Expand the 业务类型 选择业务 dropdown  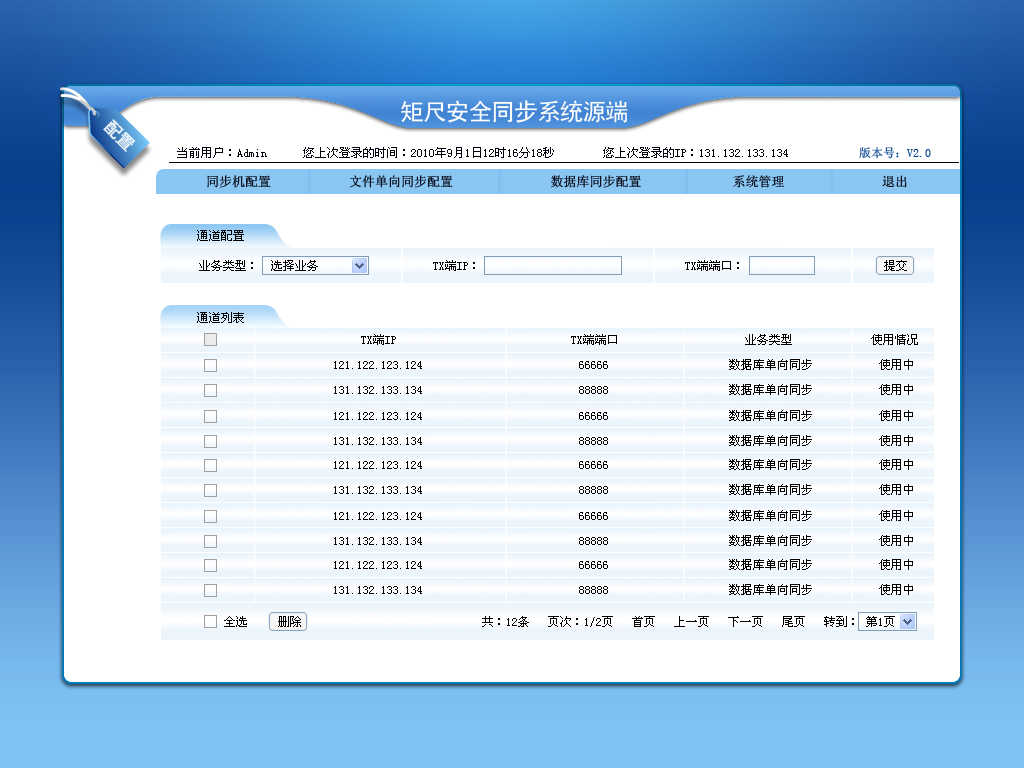coord(315,266)
